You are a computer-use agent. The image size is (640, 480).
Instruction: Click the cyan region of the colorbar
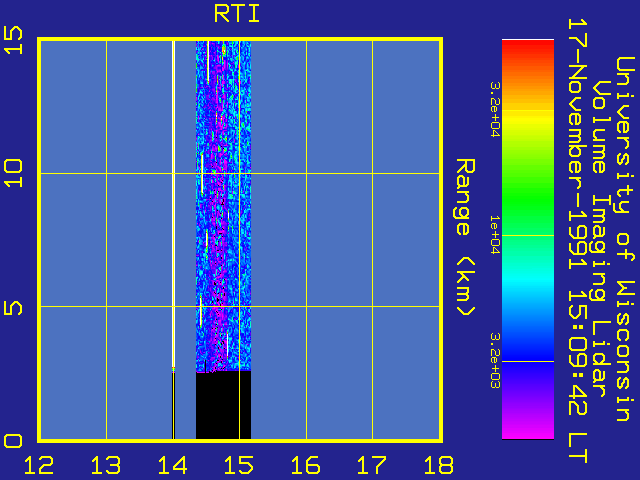[528, 280]
